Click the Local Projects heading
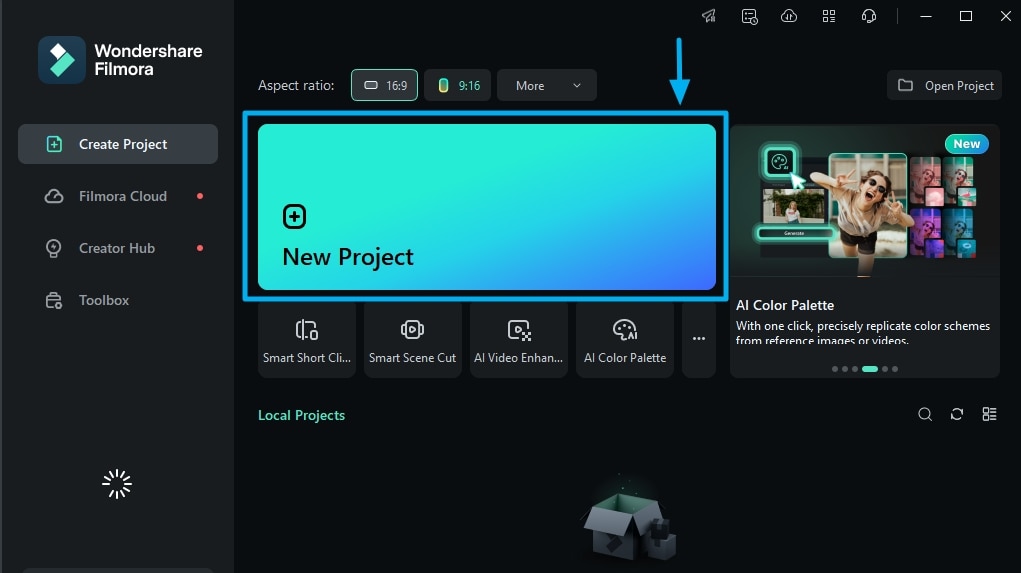Image resolution: width=1021 pixels, height=573 pixels. pos(301,415)
